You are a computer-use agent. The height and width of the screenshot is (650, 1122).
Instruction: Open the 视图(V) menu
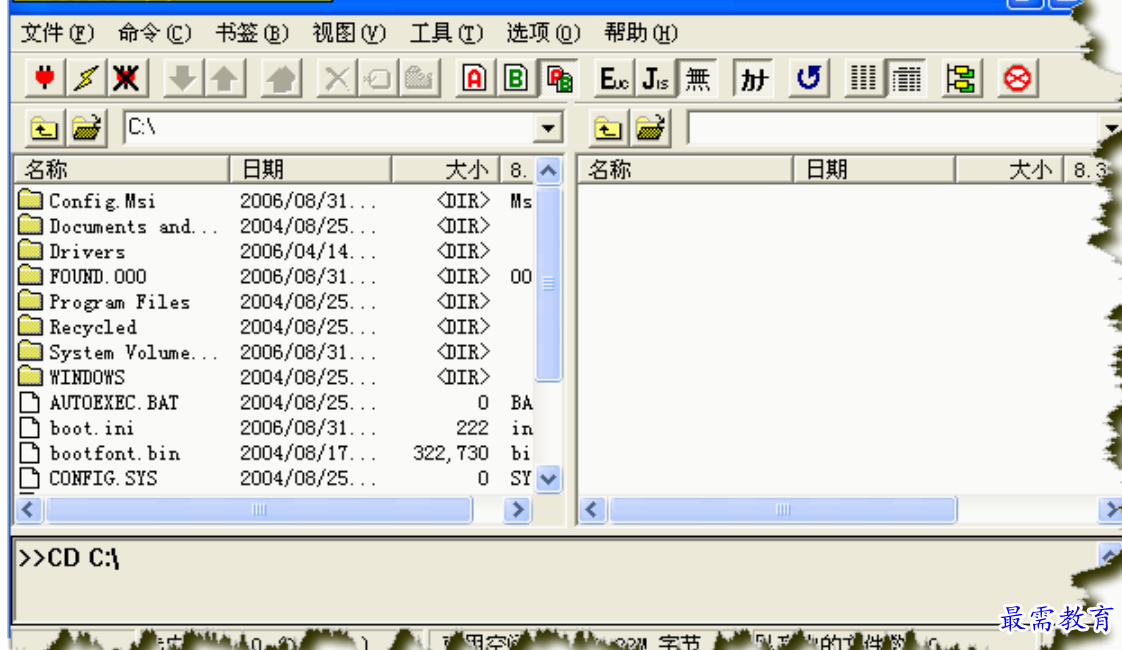coord(349,33)
